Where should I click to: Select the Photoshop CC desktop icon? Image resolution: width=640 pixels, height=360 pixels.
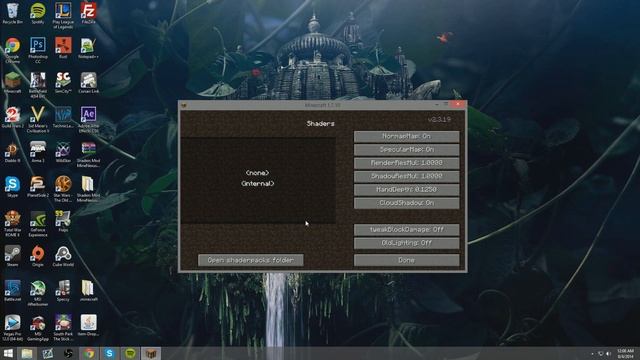[38, 51]
